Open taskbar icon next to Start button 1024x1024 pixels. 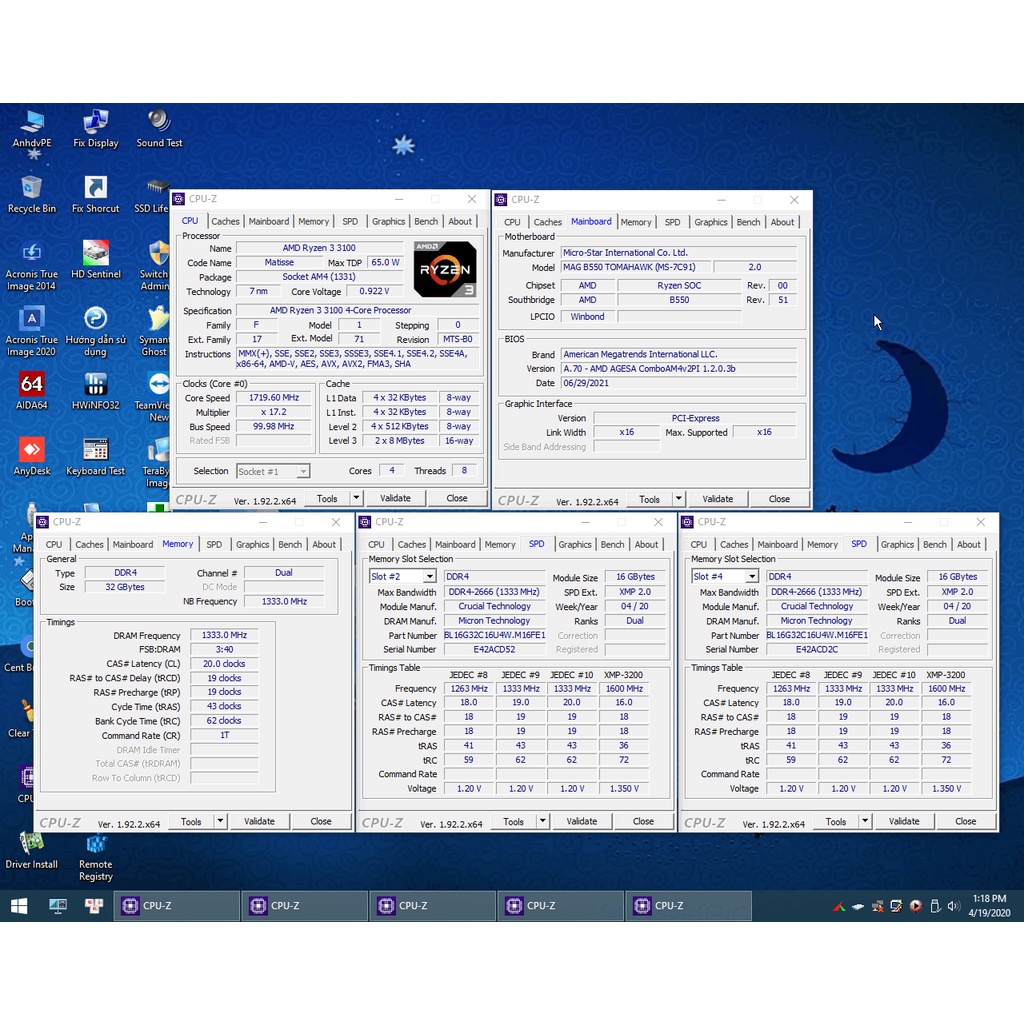coord(57,906)
